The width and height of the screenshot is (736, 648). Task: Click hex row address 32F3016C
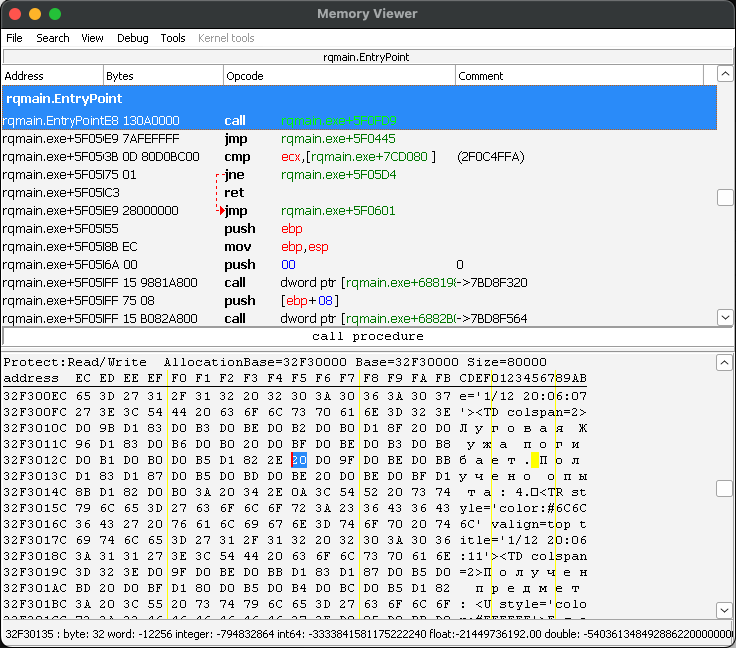[x=35, y=524]
